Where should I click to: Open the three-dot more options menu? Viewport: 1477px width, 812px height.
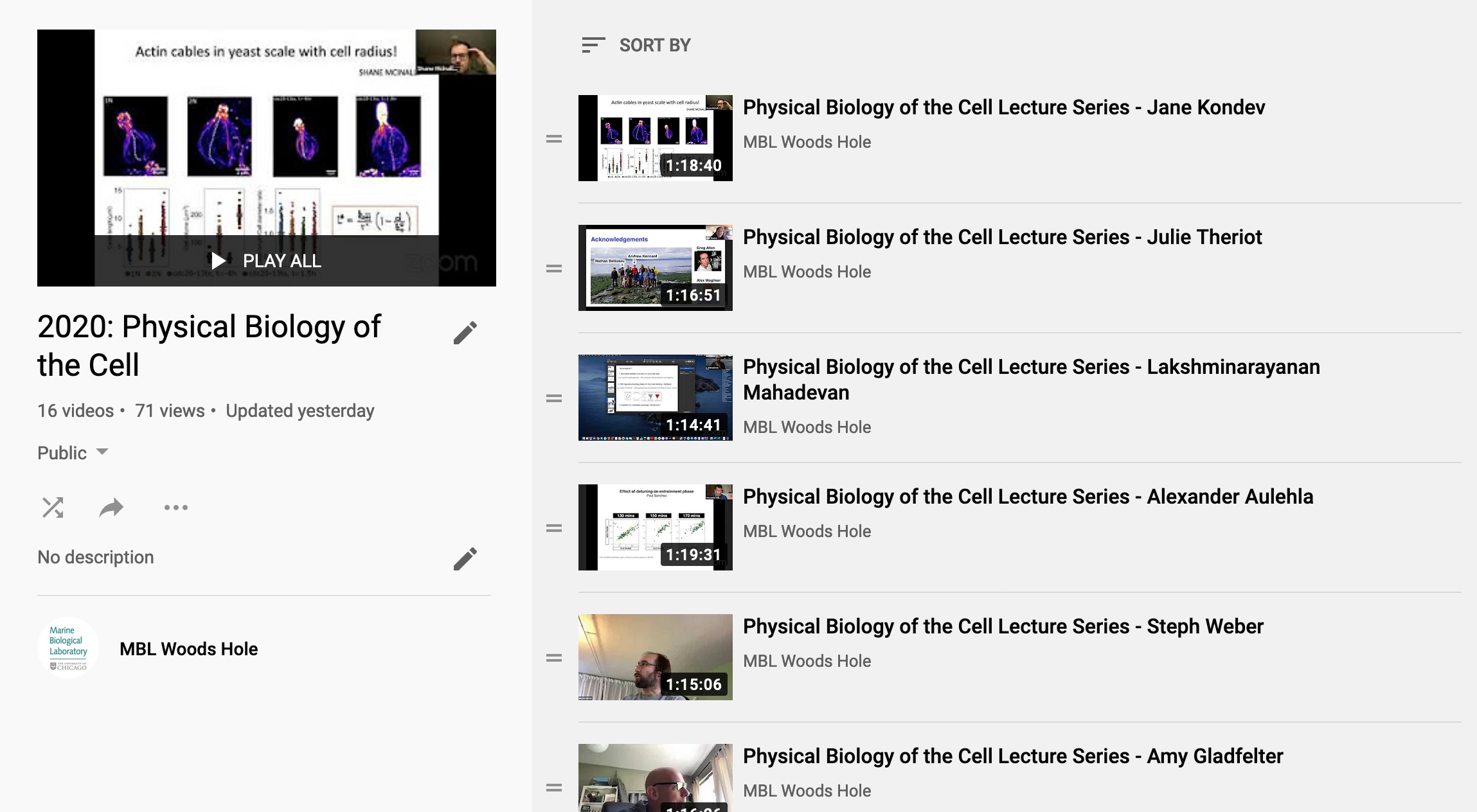(x=175, y=507)
